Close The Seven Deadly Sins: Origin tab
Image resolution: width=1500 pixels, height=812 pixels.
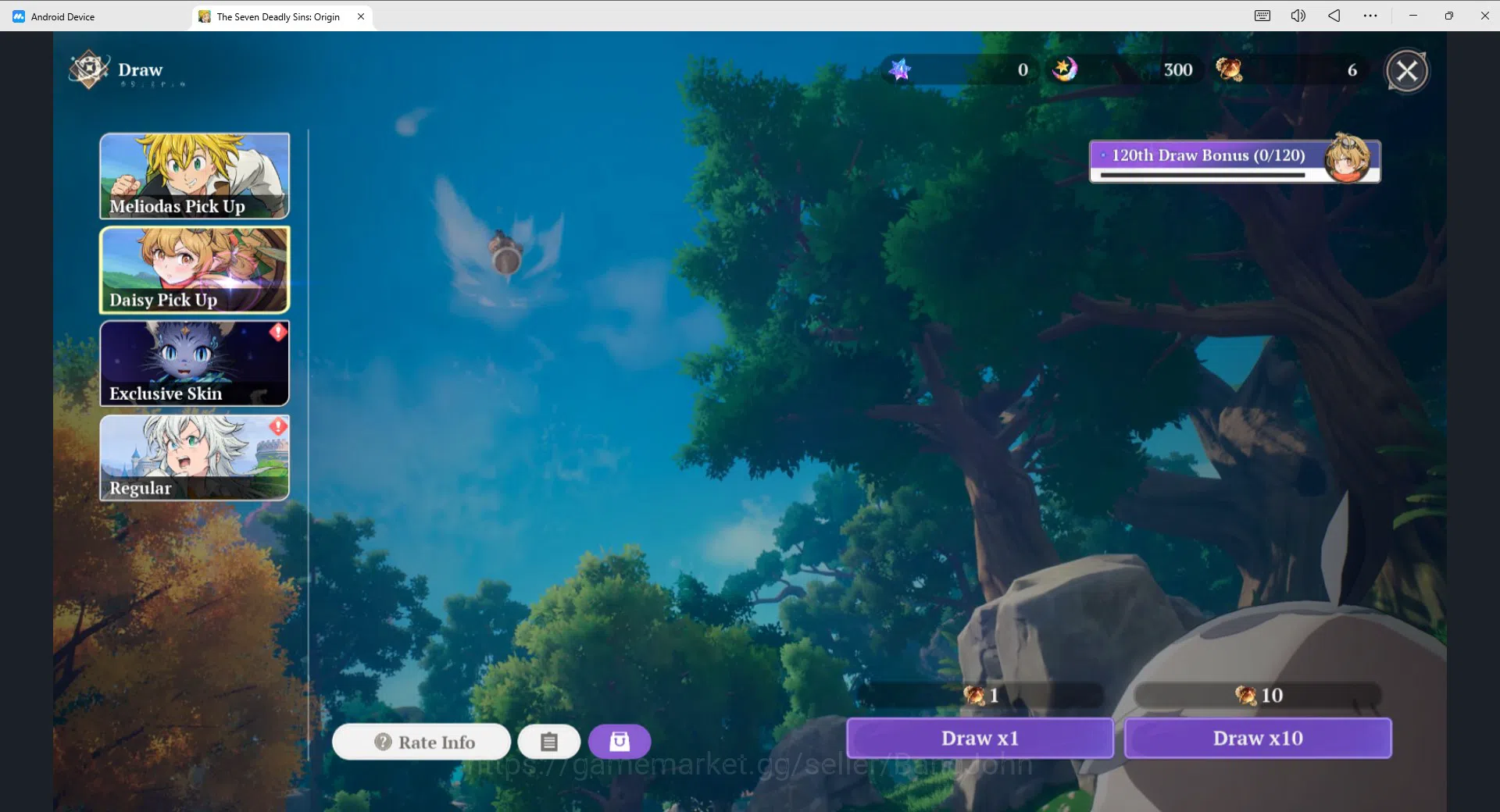pyautogui.click(x=361, y=16)
